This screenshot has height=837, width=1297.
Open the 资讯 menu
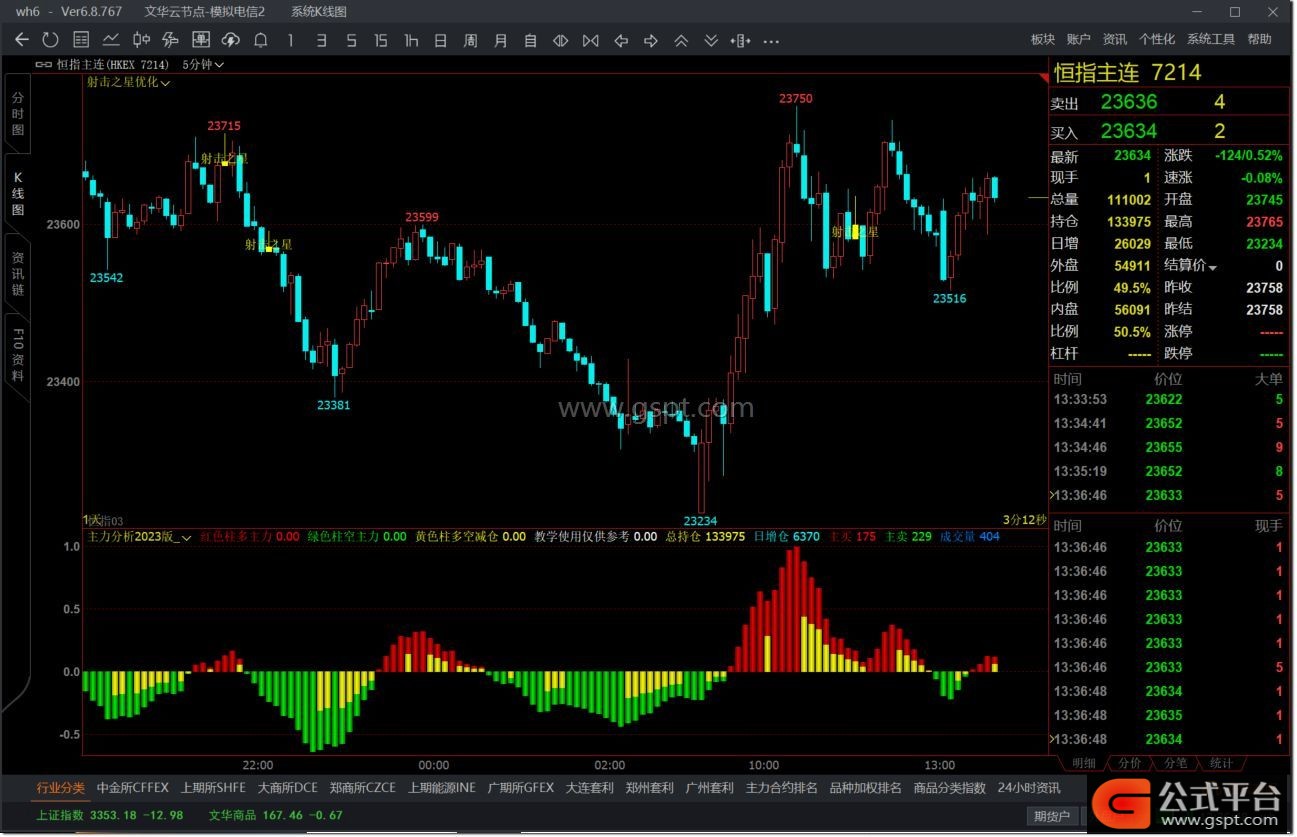pyautogui.click(x=1115, y=39)
